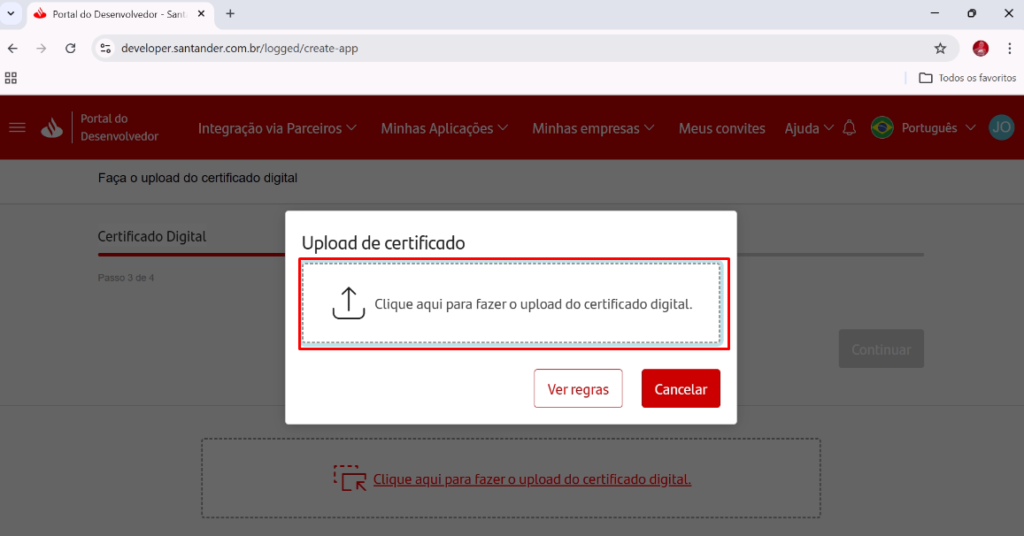The width and height of the screenshot is (1024, 536).
Task: Click the certificate upload drop area
Action: click(514, 304)
